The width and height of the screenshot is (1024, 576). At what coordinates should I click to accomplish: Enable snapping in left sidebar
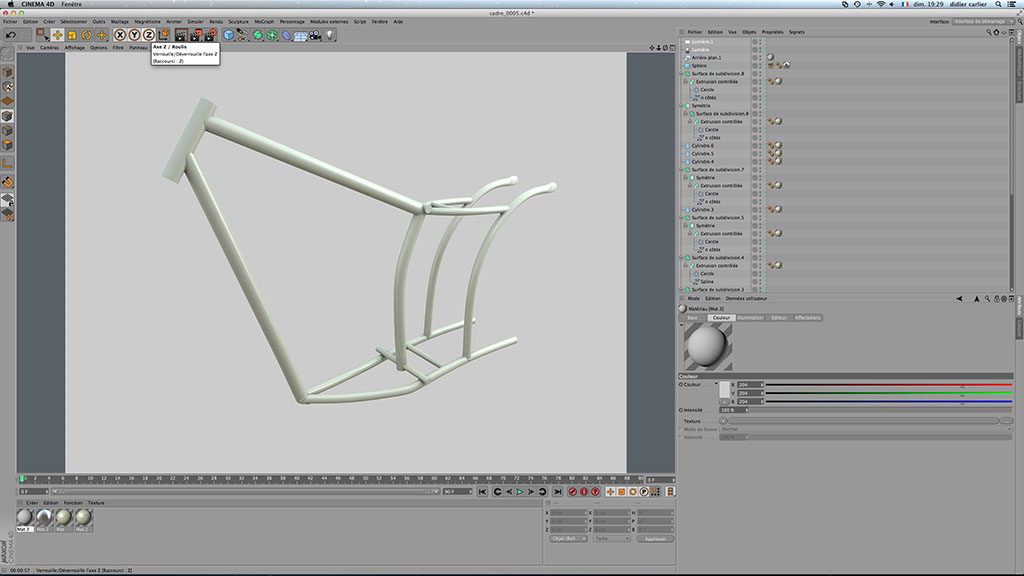click(x=7, y=182)
